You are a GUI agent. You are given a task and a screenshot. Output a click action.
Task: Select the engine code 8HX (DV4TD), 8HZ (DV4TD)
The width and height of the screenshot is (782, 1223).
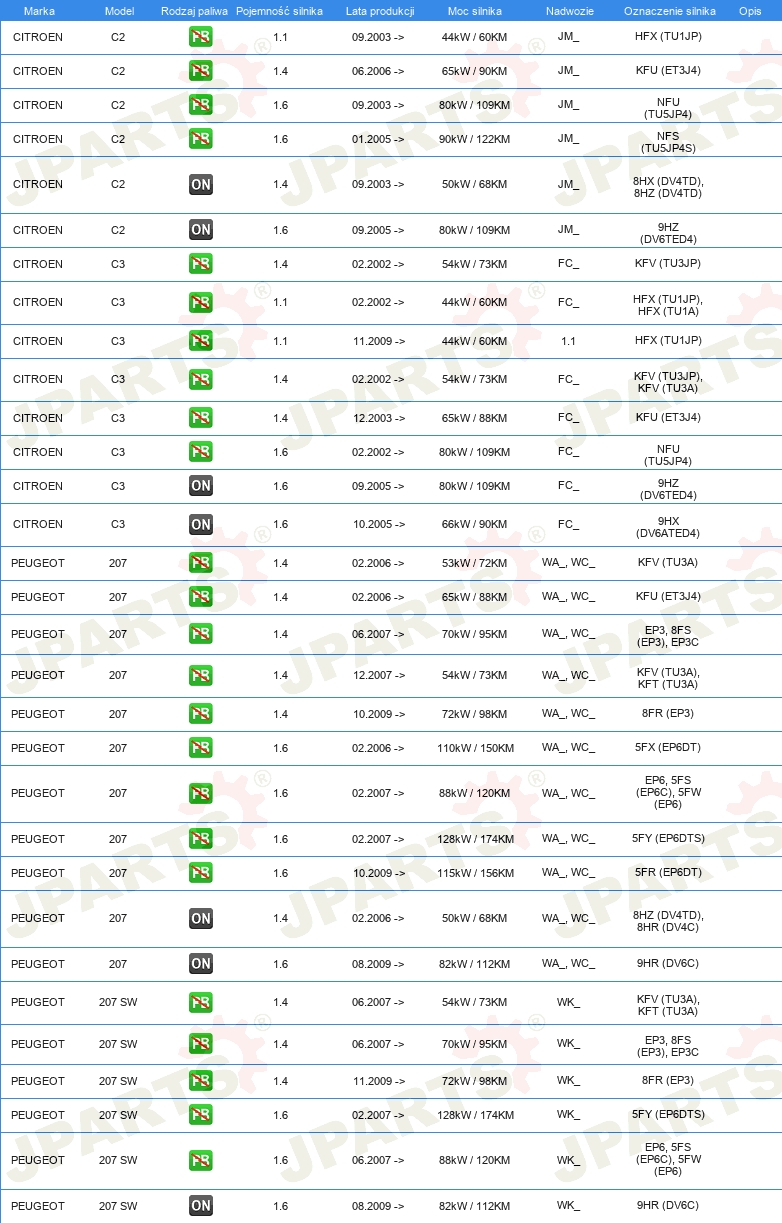(668, 187)
